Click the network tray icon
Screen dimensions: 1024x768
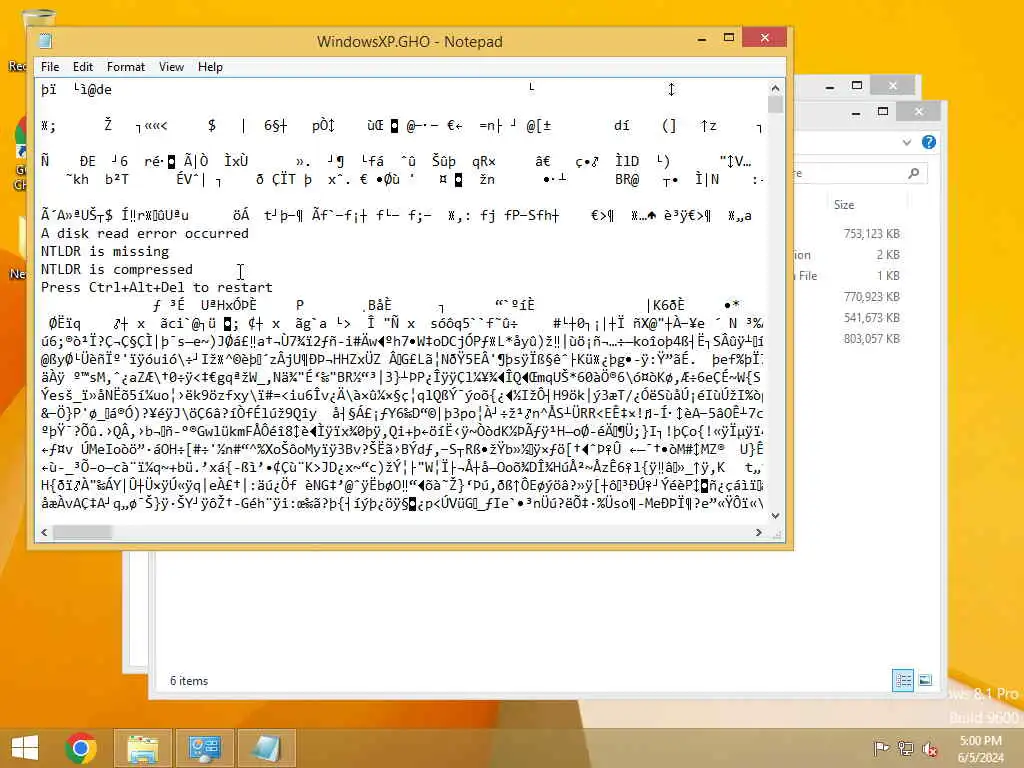(906, 748)
